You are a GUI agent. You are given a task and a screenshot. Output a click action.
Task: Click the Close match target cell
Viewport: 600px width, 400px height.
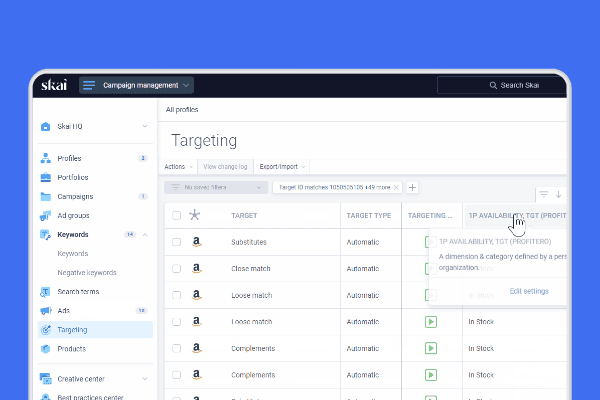click(251, 268)
